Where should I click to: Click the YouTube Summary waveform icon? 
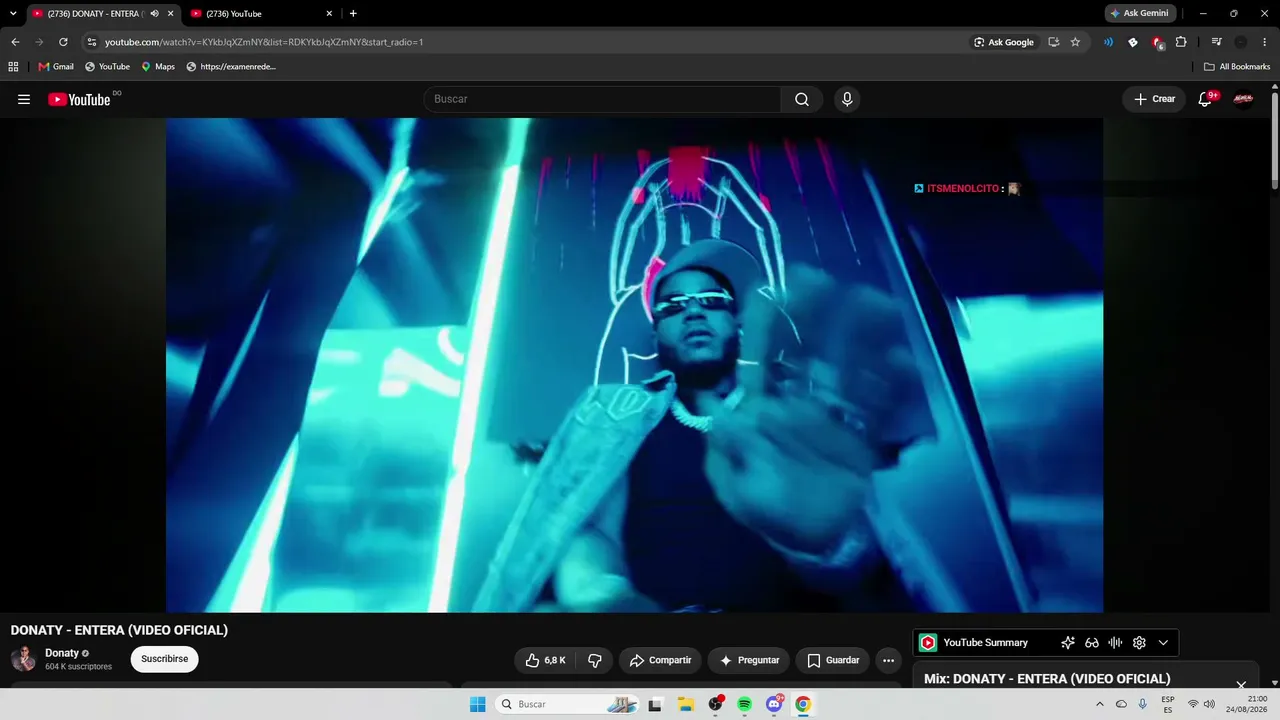[x=1115, y=643]
